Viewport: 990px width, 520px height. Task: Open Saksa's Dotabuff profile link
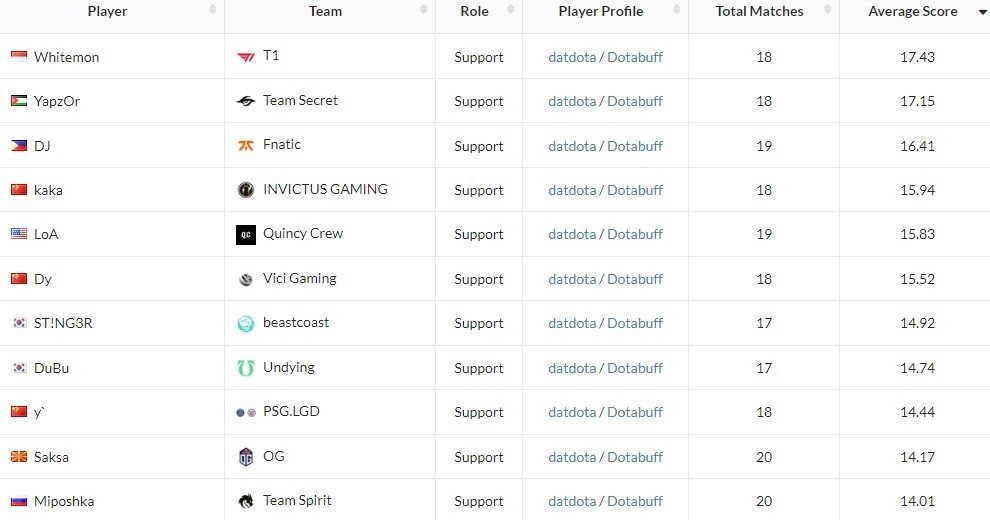[635, 457]
